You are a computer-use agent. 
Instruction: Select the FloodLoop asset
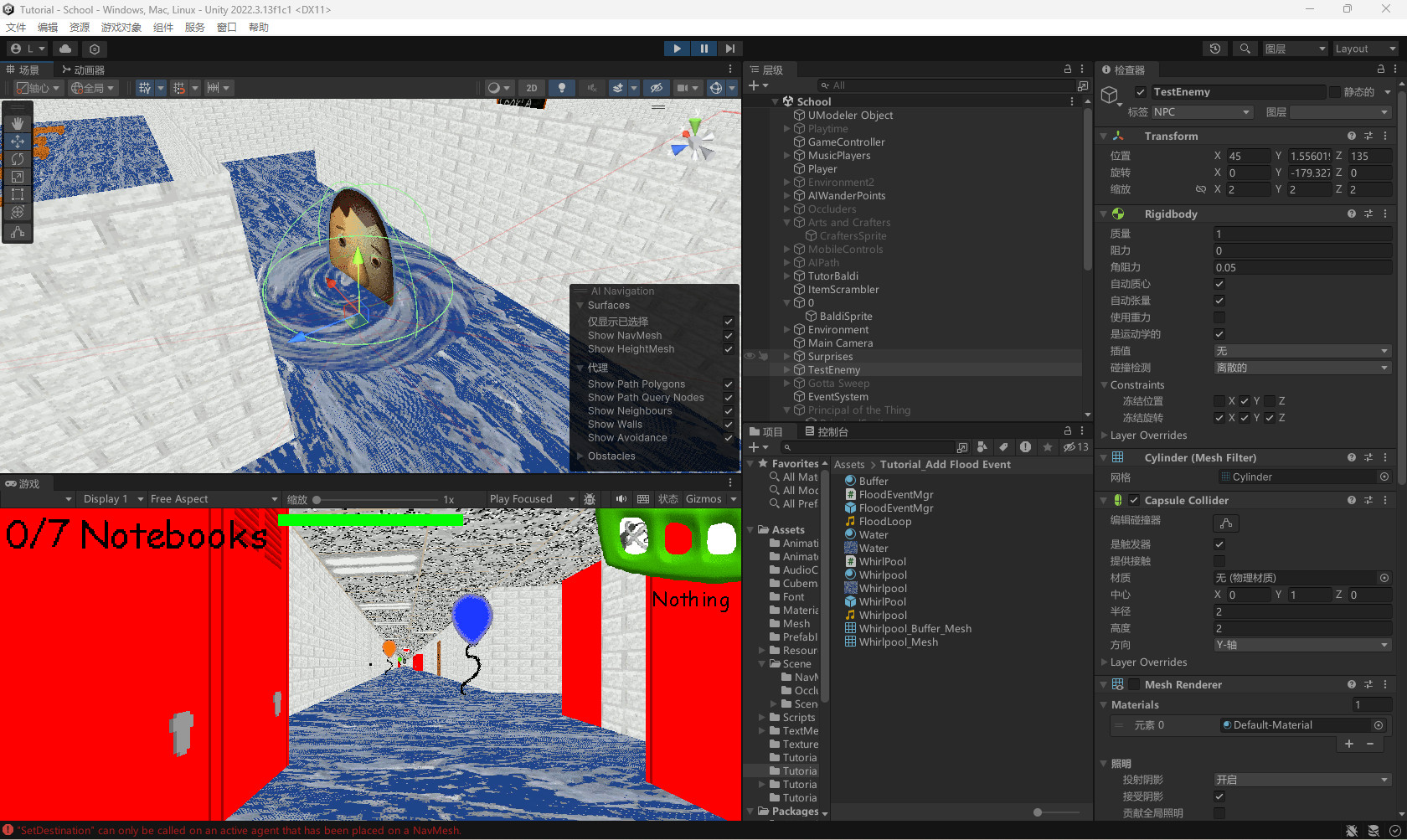(x=885, y=522)
